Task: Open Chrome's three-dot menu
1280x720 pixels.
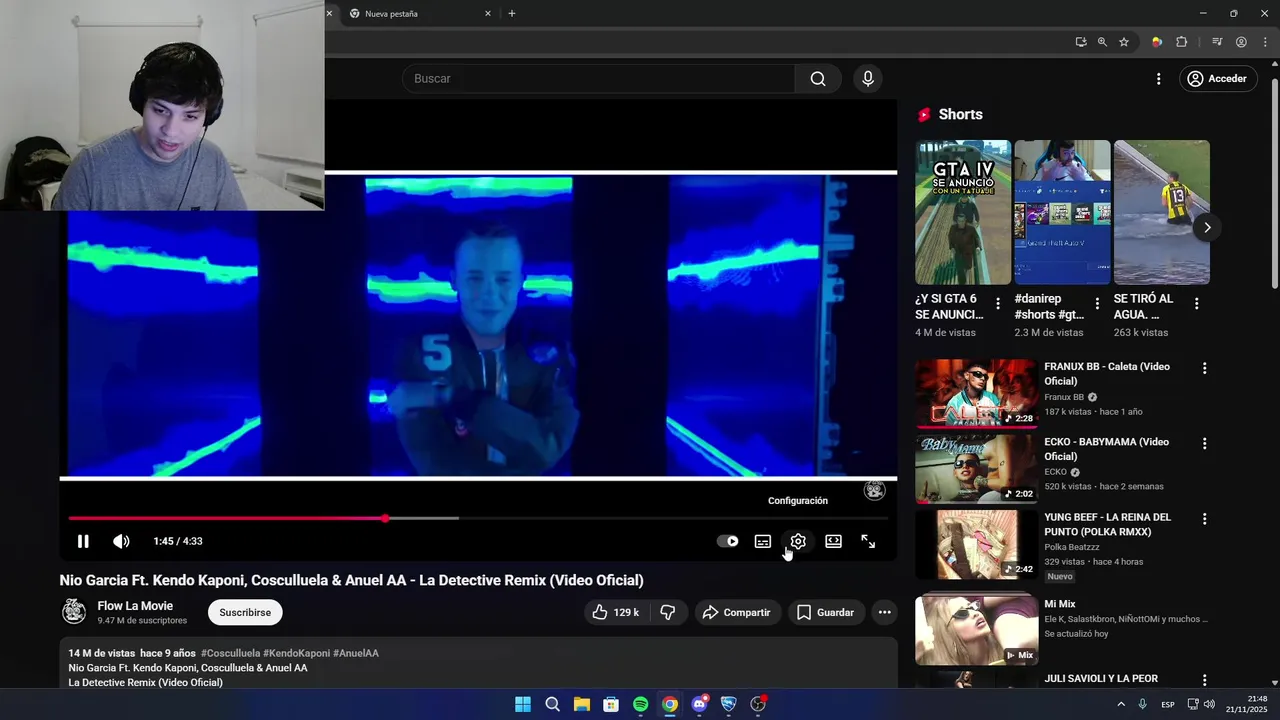Action: coord(1265,42)
